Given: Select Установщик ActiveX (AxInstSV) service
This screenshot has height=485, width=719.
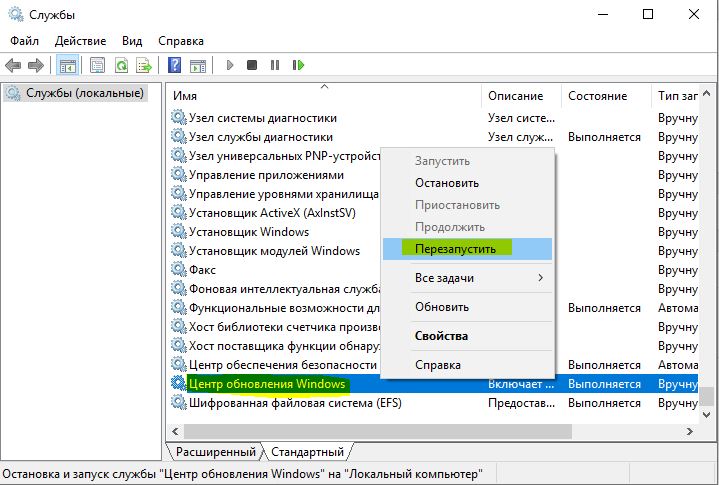Looking at the screenshot, I should tap(272, 213).
